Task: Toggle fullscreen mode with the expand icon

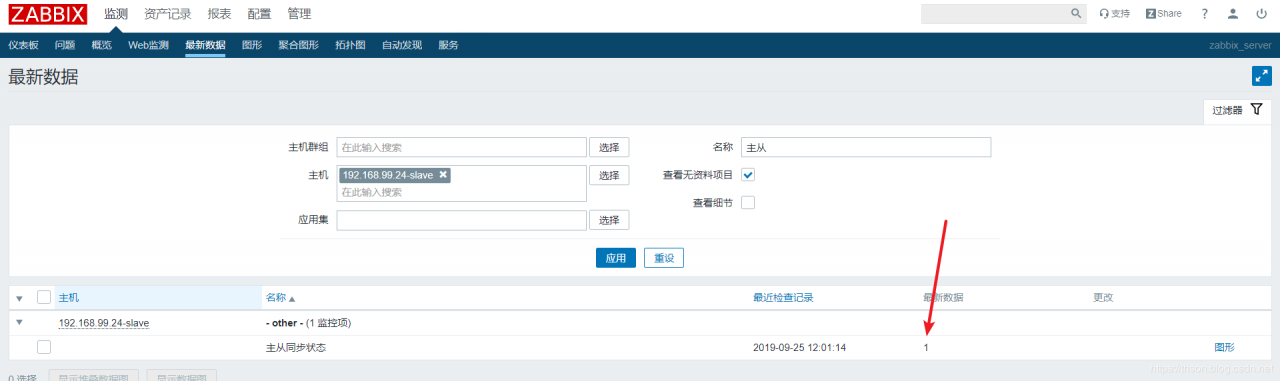Action: 1261,76
